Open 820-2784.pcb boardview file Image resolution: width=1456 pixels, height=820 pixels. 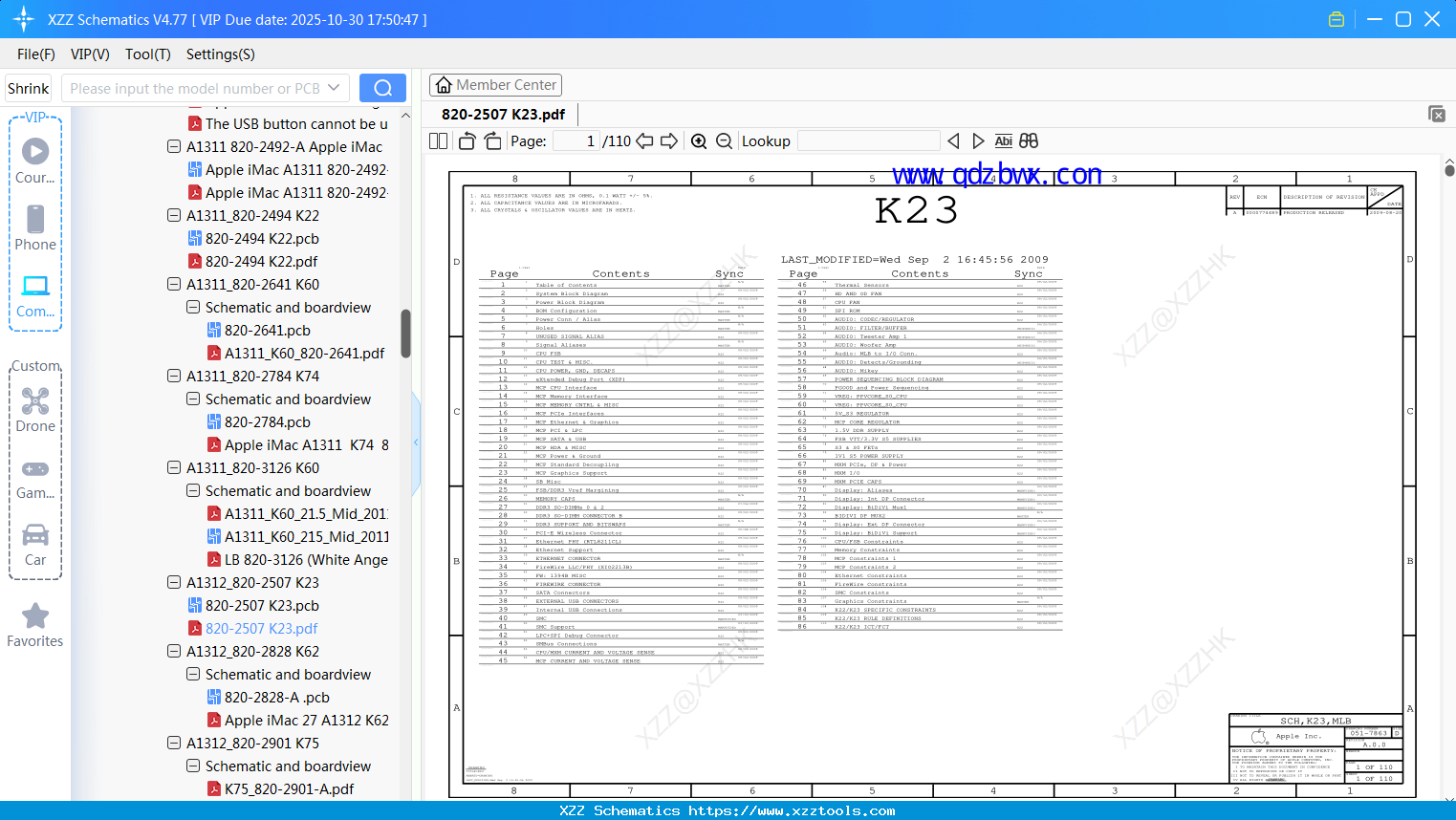258,422
